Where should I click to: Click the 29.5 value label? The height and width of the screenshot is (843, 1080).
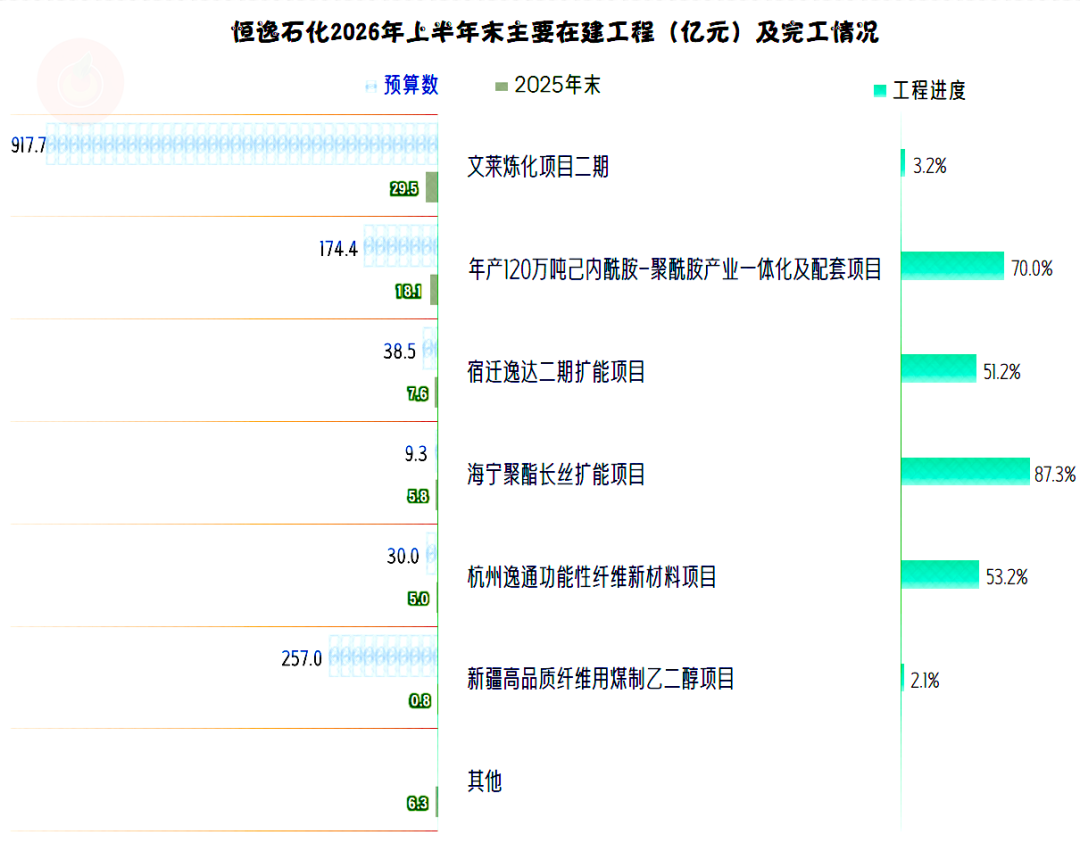click(404, 189)
